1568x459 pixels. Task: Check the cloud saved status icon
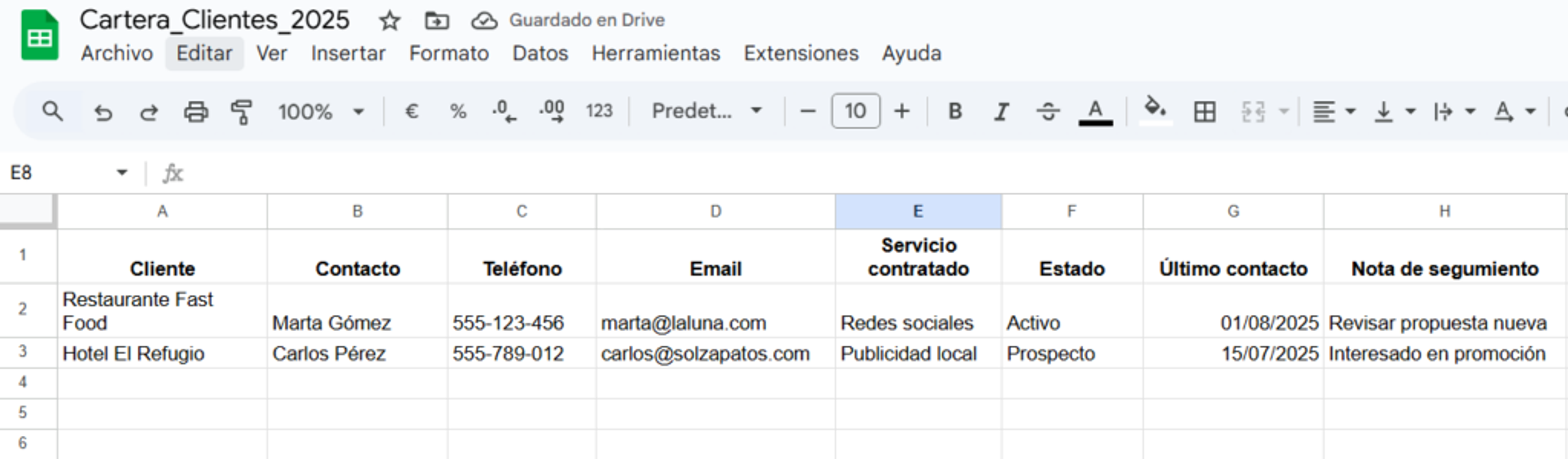[x=485, y=21]
